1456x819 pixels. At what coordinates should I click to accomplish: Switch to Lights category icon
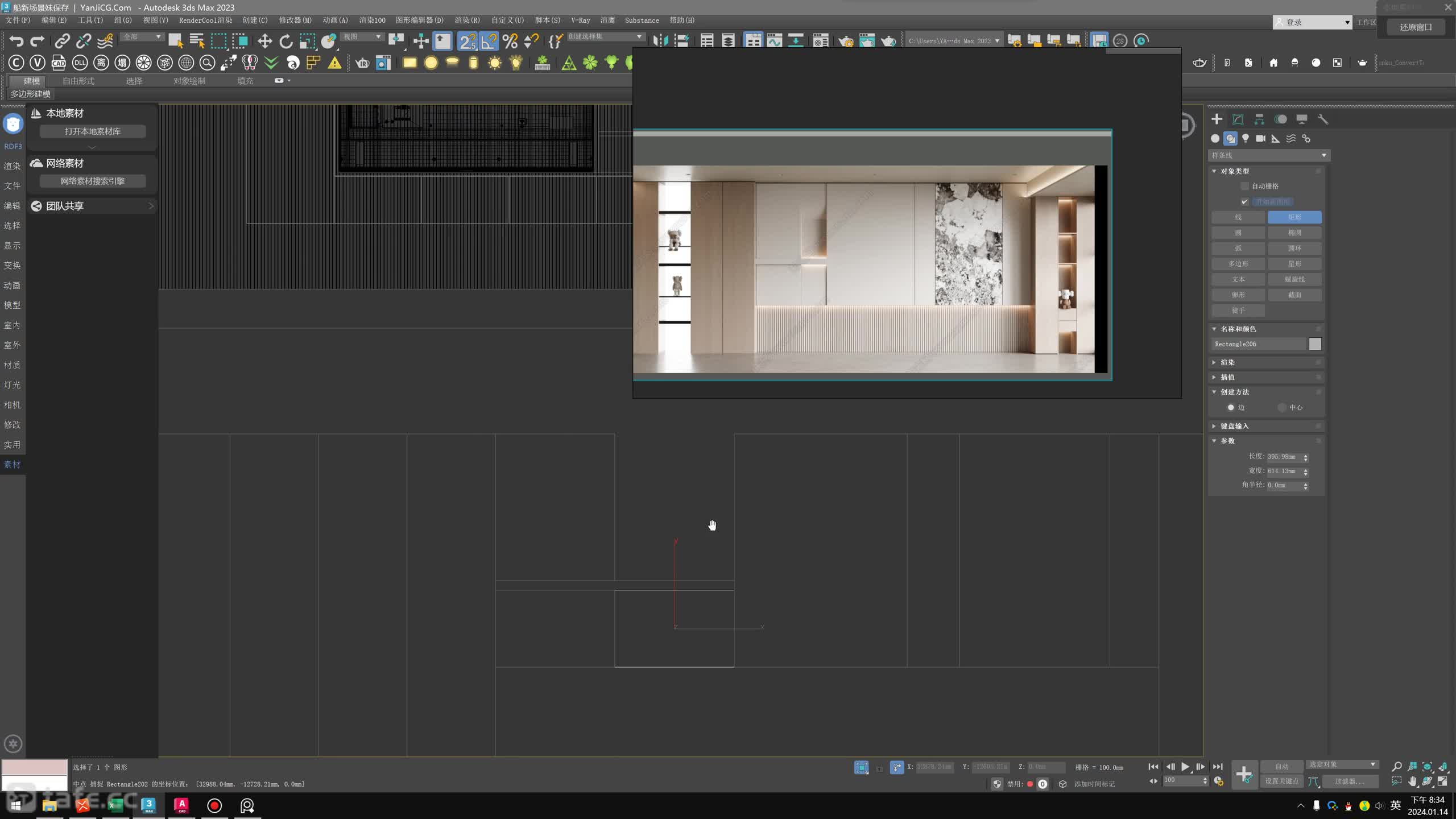(x=1246, y=138)
